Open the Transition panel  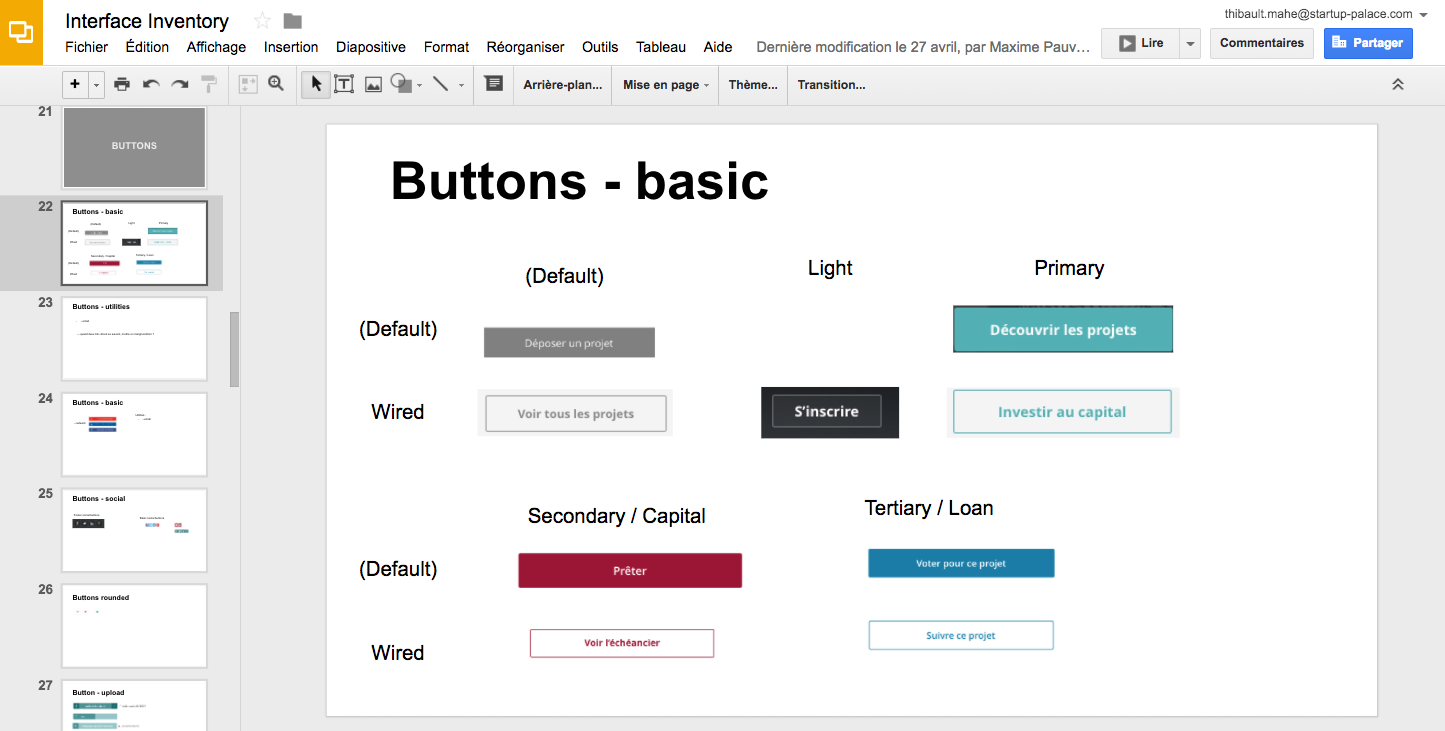(x=831, y=85)
